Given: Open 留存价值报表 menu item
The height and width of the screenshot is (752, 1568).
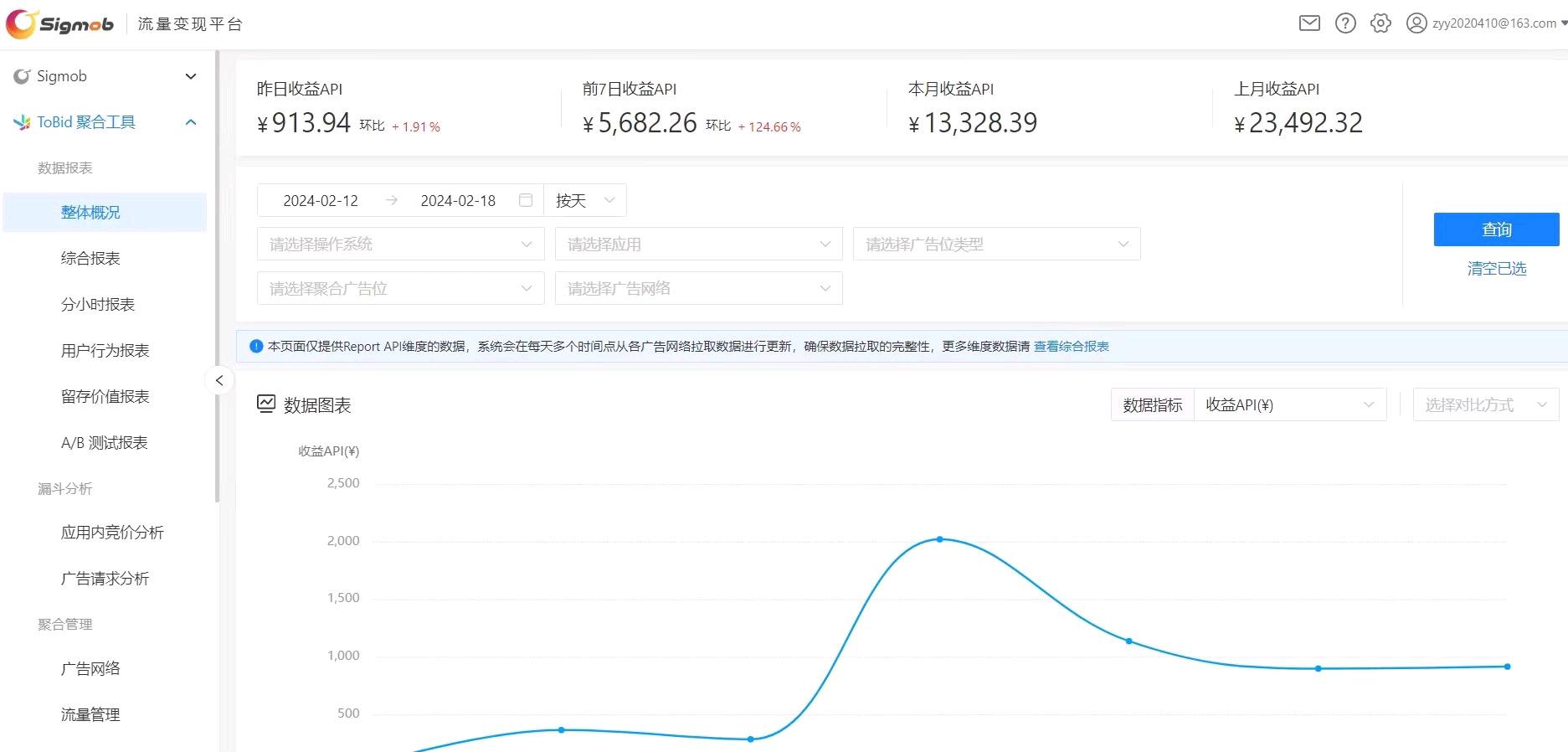Looking at the screenshot, I should tap(105, 397).
